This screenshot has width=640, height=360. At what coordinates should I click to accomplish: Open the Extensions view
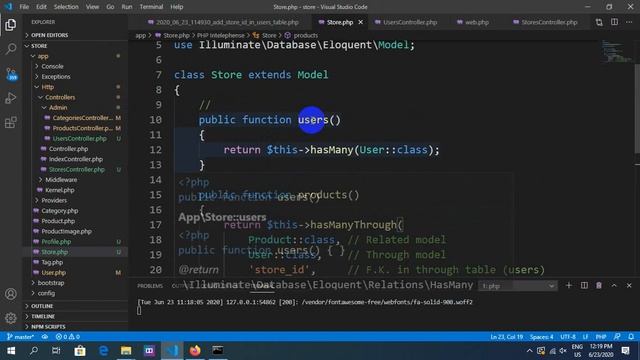(x=11, y=122)
